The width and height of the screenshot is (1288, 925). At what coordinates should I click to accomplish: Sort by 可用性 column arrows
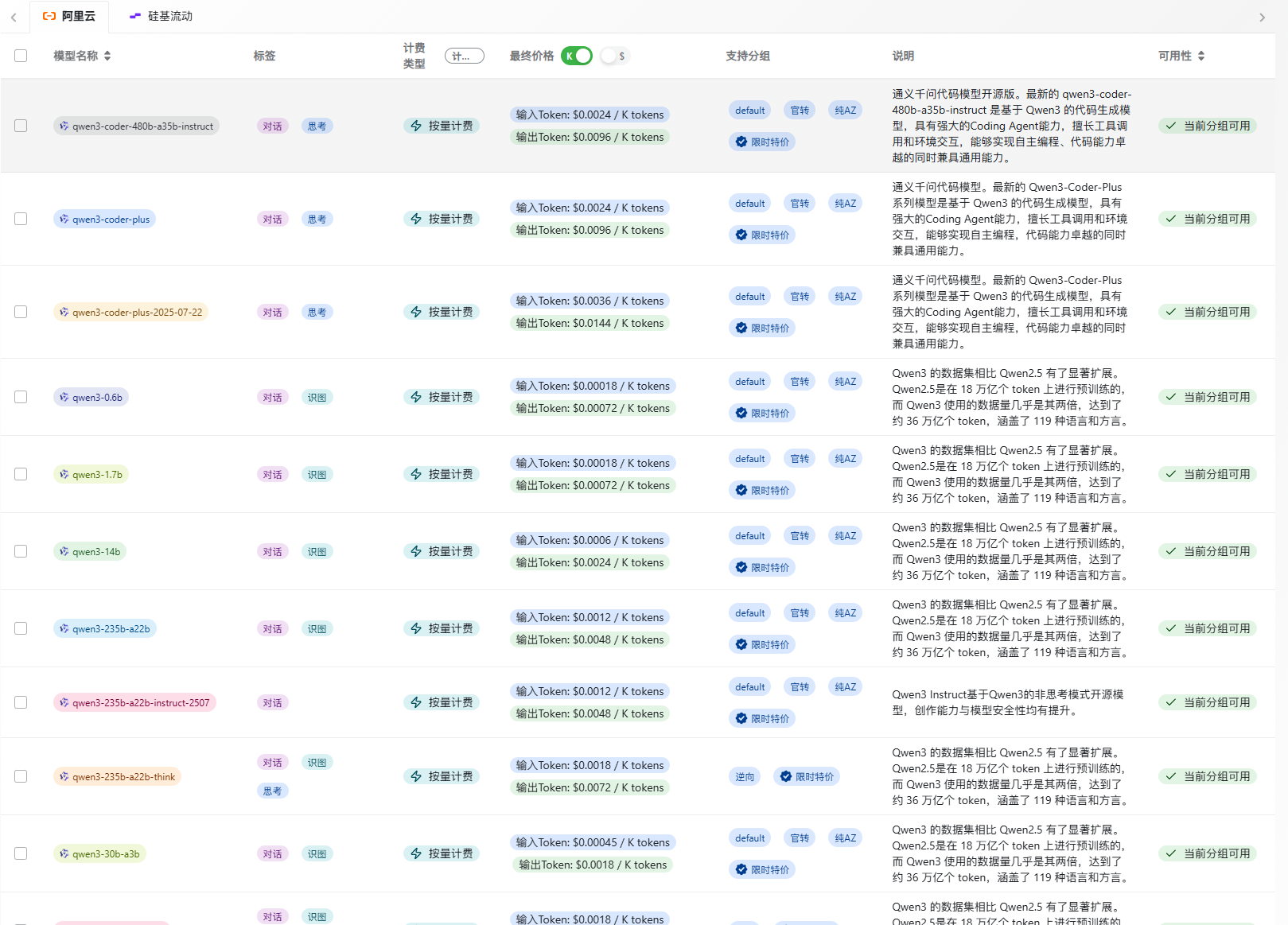click(1201, 56)
